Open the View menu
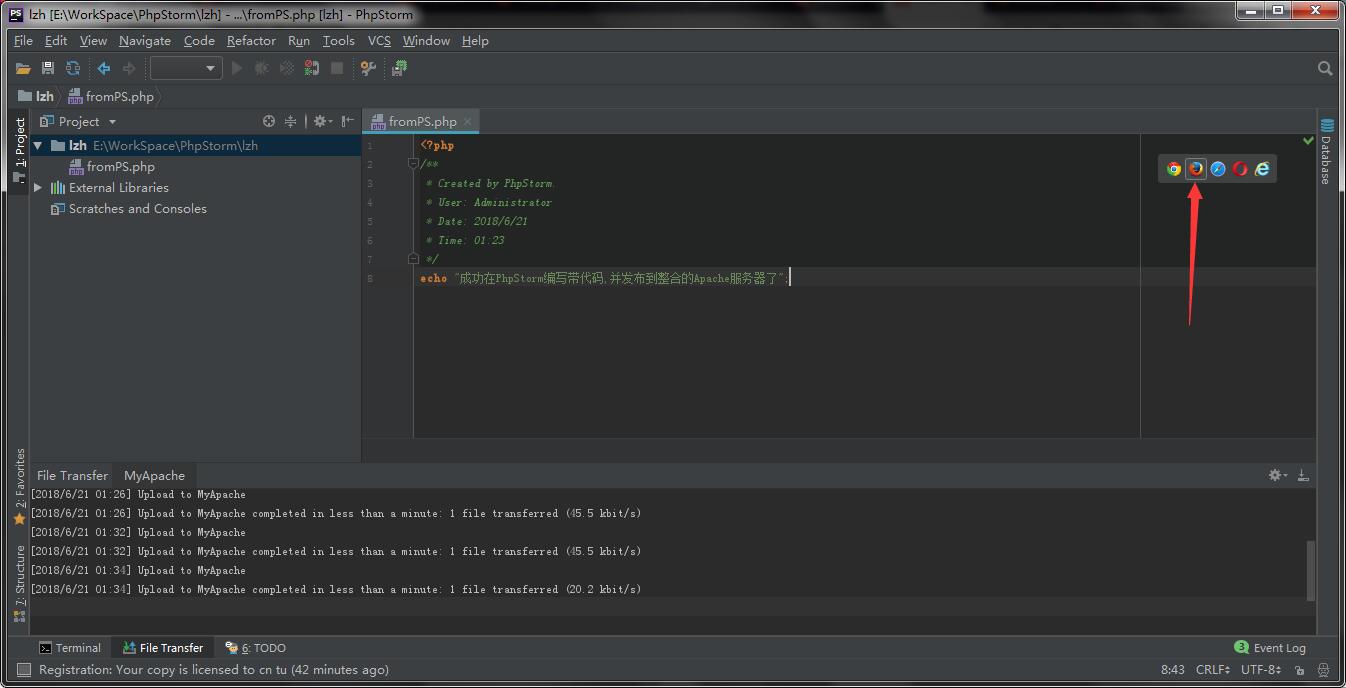Screen dimensions: 1346x688 tap(93, 40)
